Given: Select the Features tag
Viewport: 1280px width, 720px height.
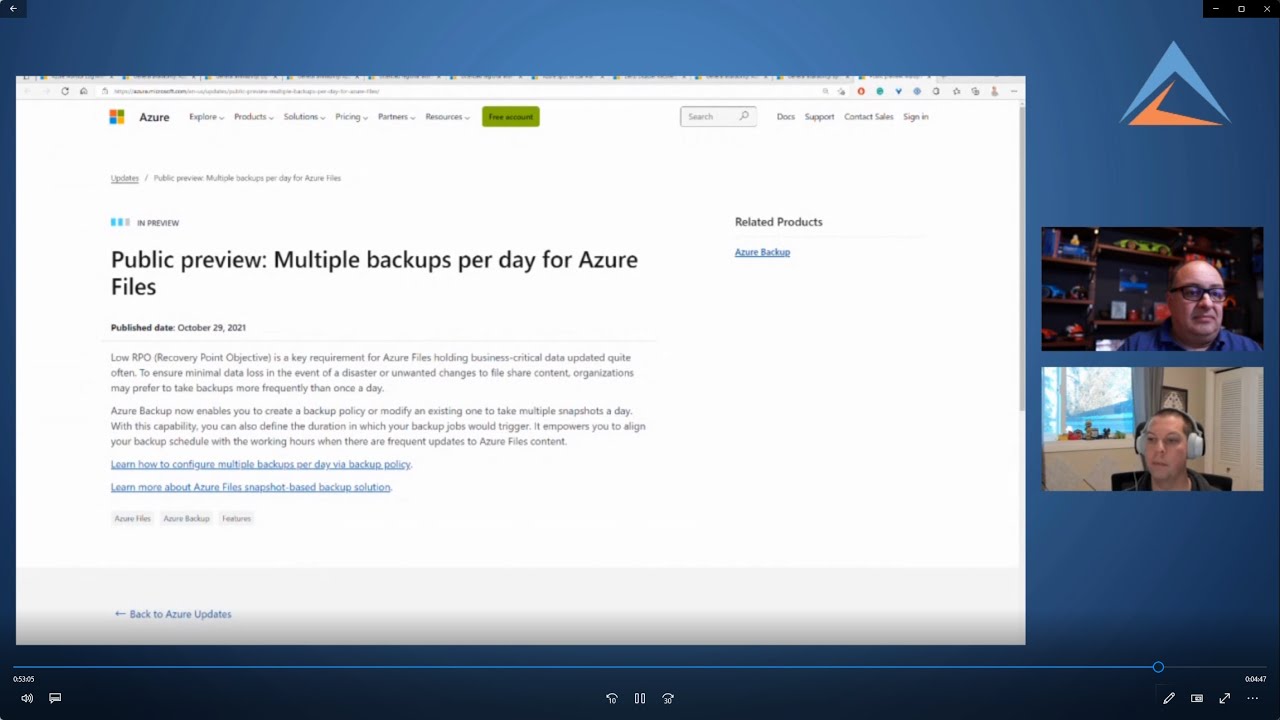Looking at the screenshot, I should click(236, 518).
